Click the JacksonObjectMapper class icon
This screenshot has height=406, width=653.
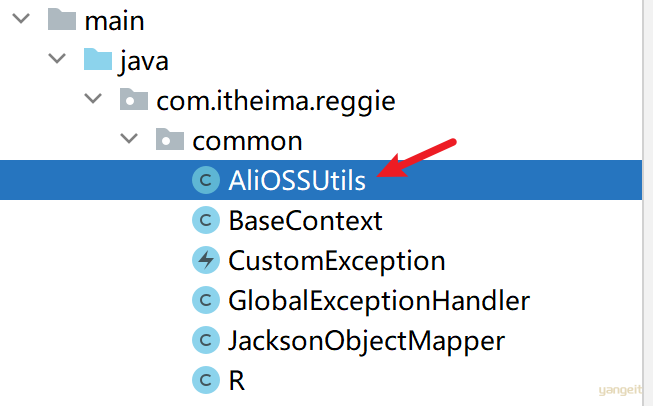[206, 340]
